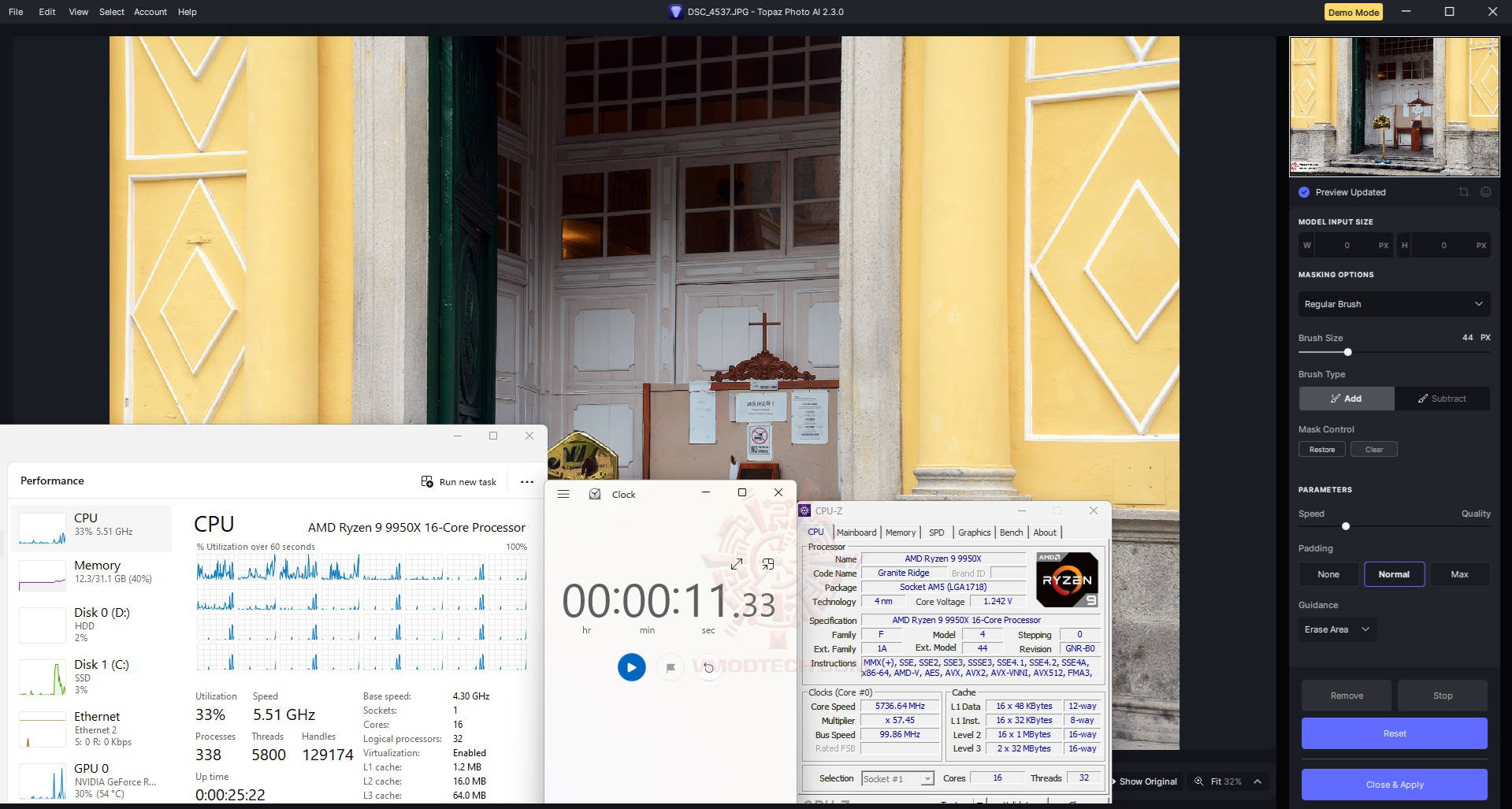Reset the stopwatch with the circular arrow button
This screenshot has height=809, width=1512.
pyautogui.click(x=708, y=667)
